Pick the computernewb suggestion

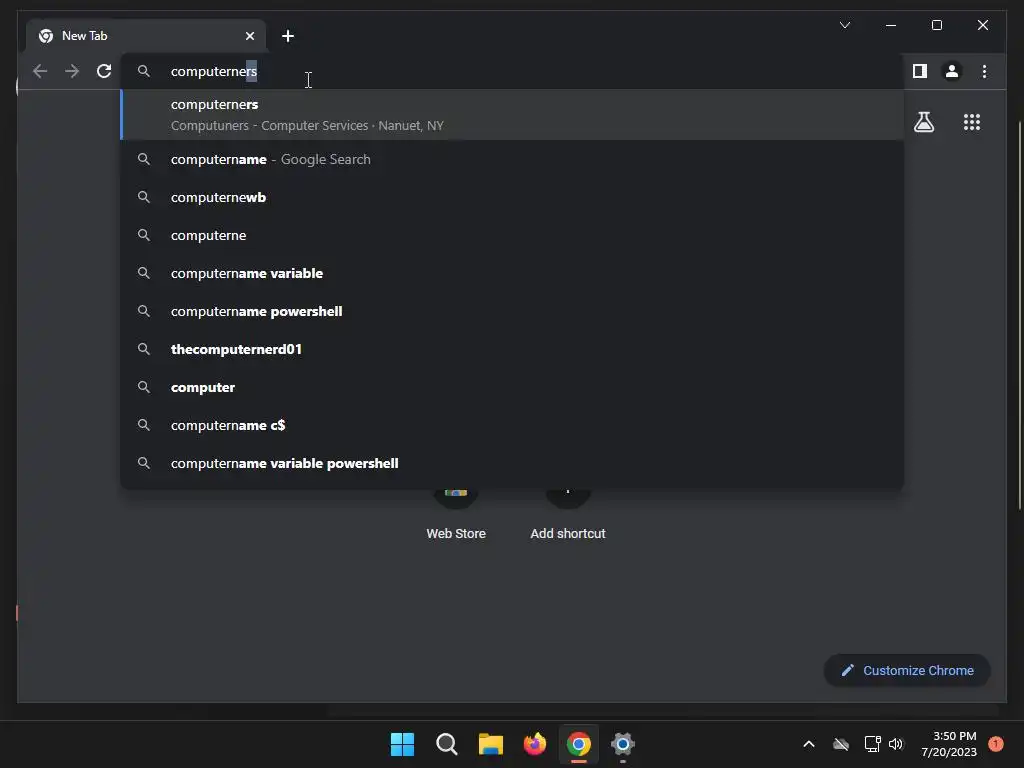[x=513, y=197]
